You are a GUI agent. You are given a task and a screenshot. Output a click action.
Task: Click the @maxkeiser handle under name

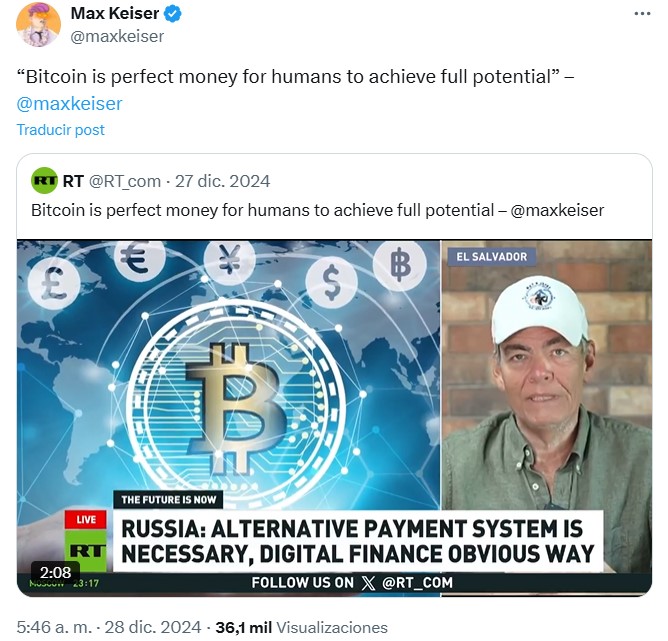(x=117, y=37)
